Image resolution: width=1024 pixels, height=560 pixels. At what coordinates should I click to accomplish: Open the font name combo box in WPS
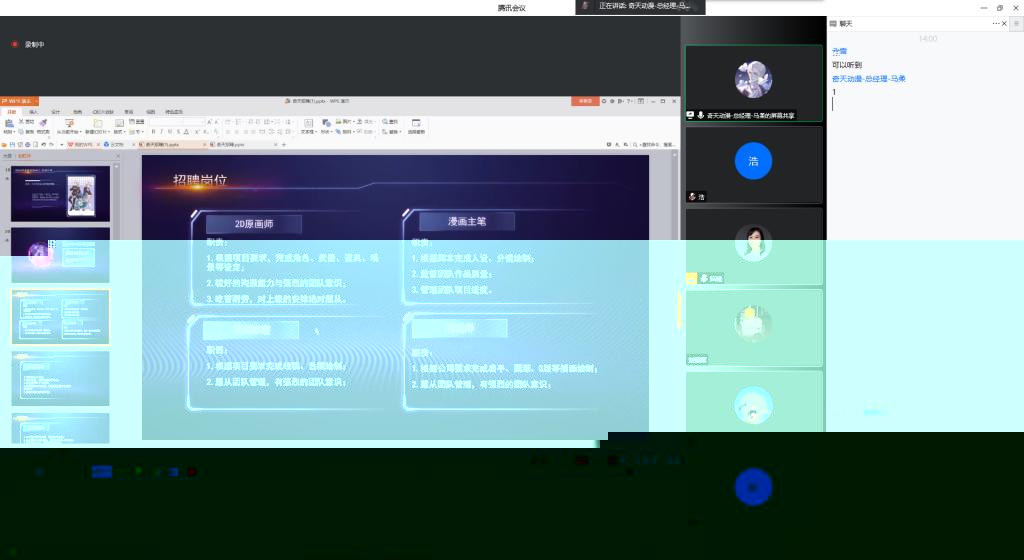167,122
